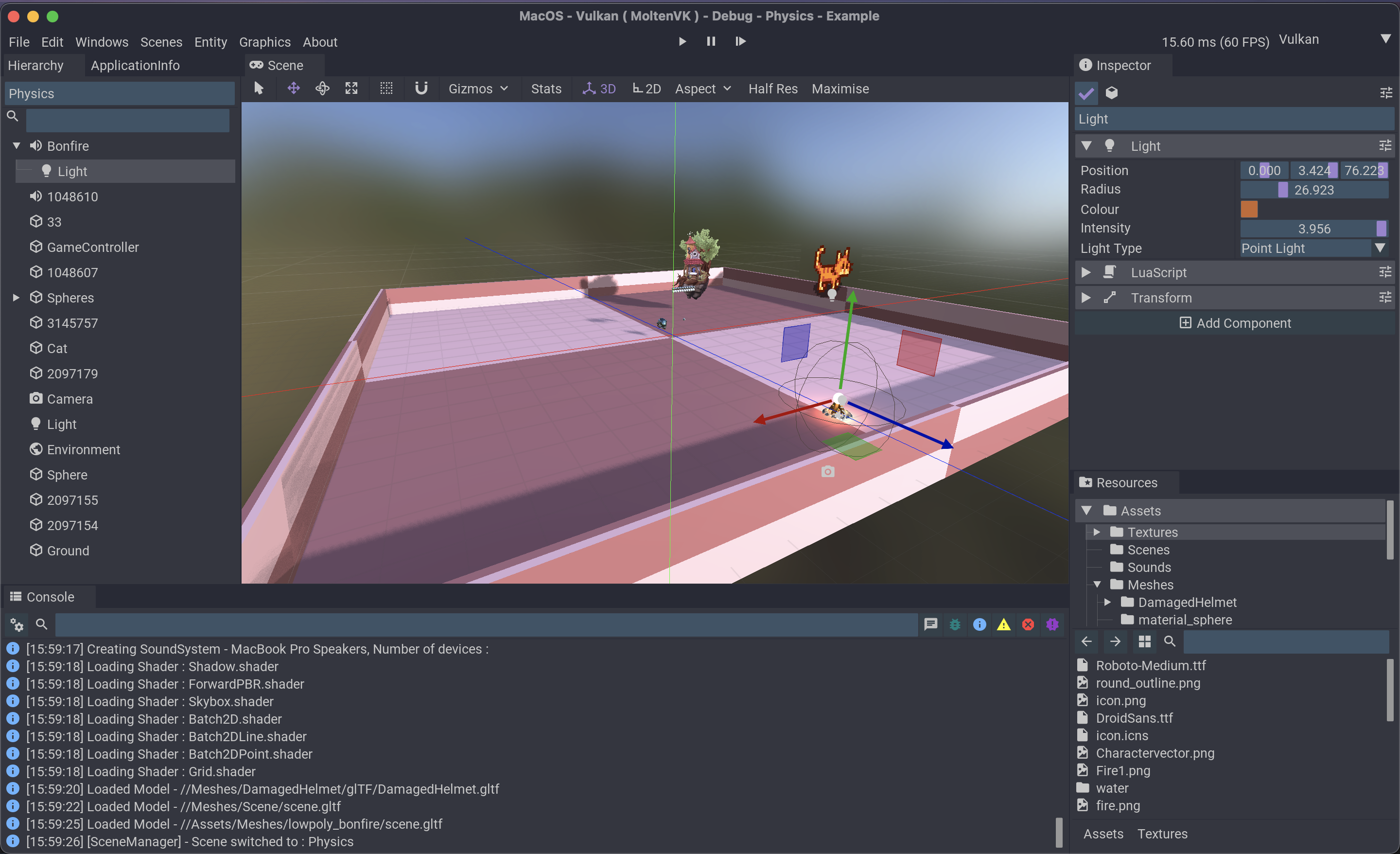The image size is (1400, 854).
Task: Expand the Transform component
Action: (1086, 297)
